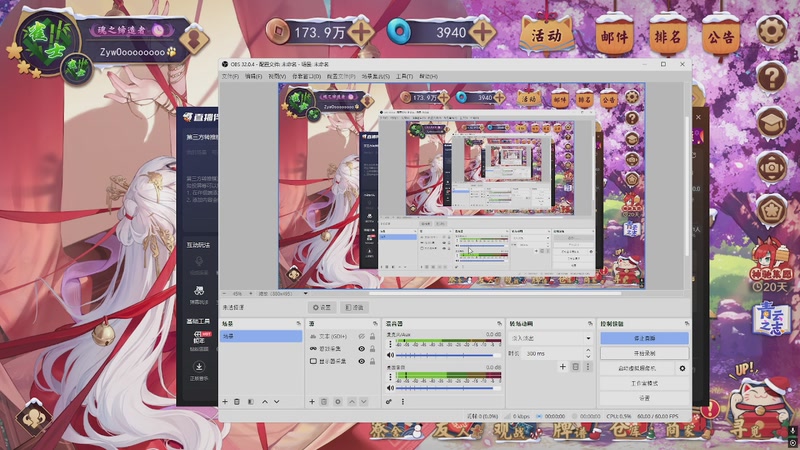Select the scene item in scenes list

(x=261, y=336)
